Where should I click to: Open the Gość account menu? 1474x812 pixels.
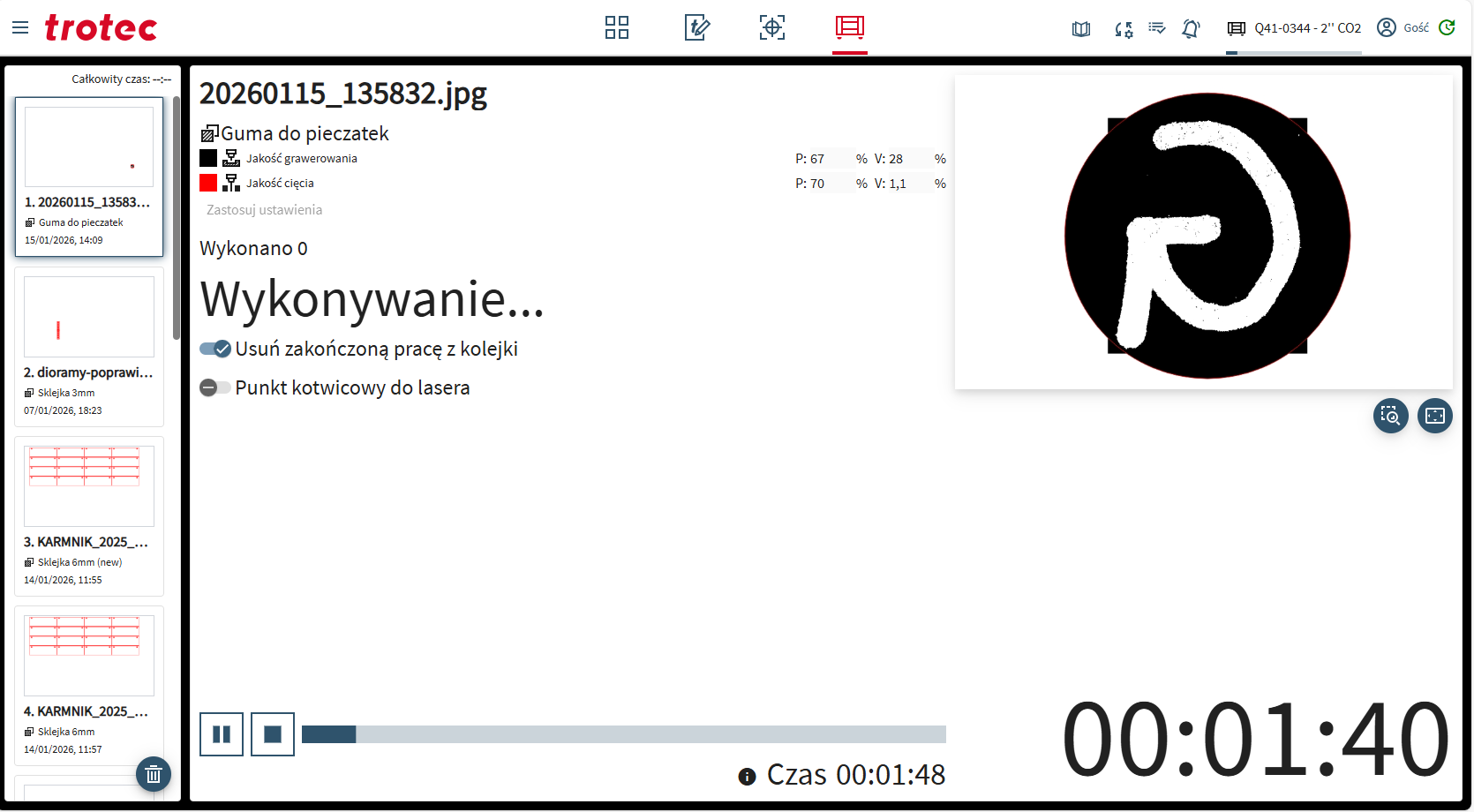[1402, 27]
